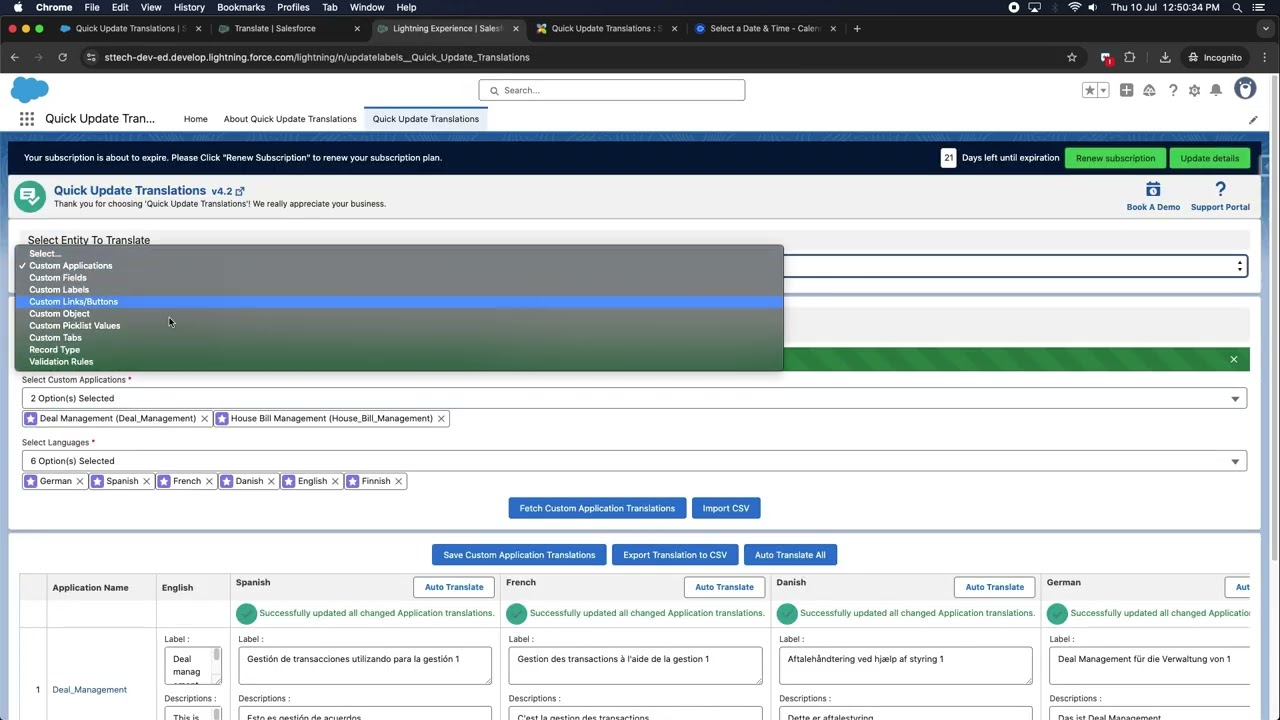Click the Book A Demo calendar icon

coord(1153,189)
